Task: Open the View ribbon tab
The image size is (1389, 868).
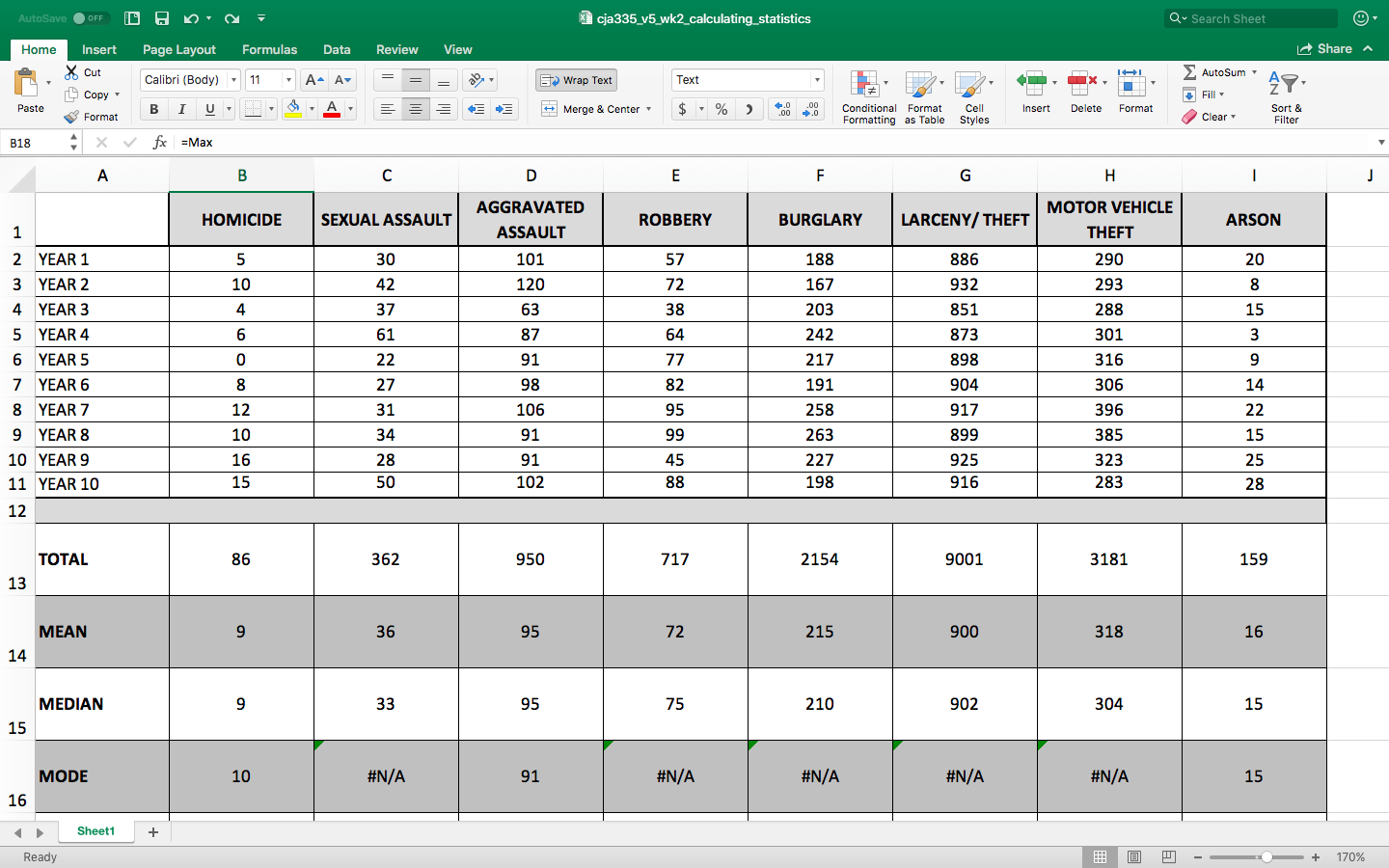Action: 458,49
